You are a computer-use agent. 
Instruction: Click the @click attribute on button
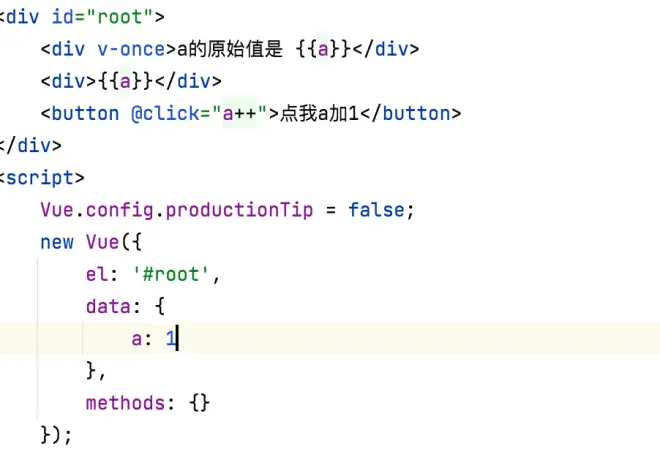(165, 114)
